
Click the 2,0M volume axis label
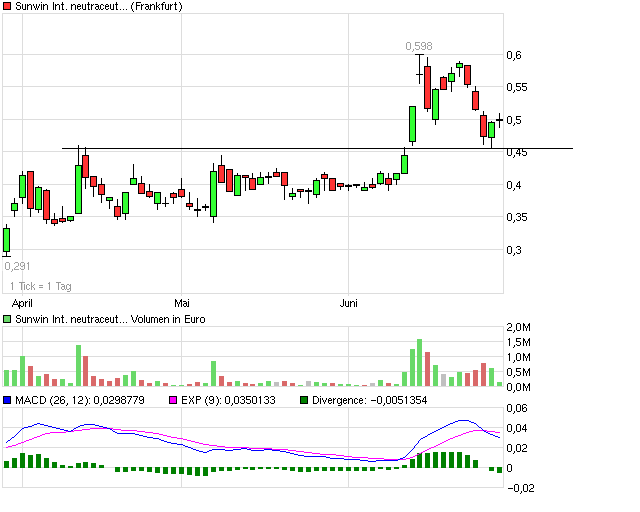[x=518, y=327]
